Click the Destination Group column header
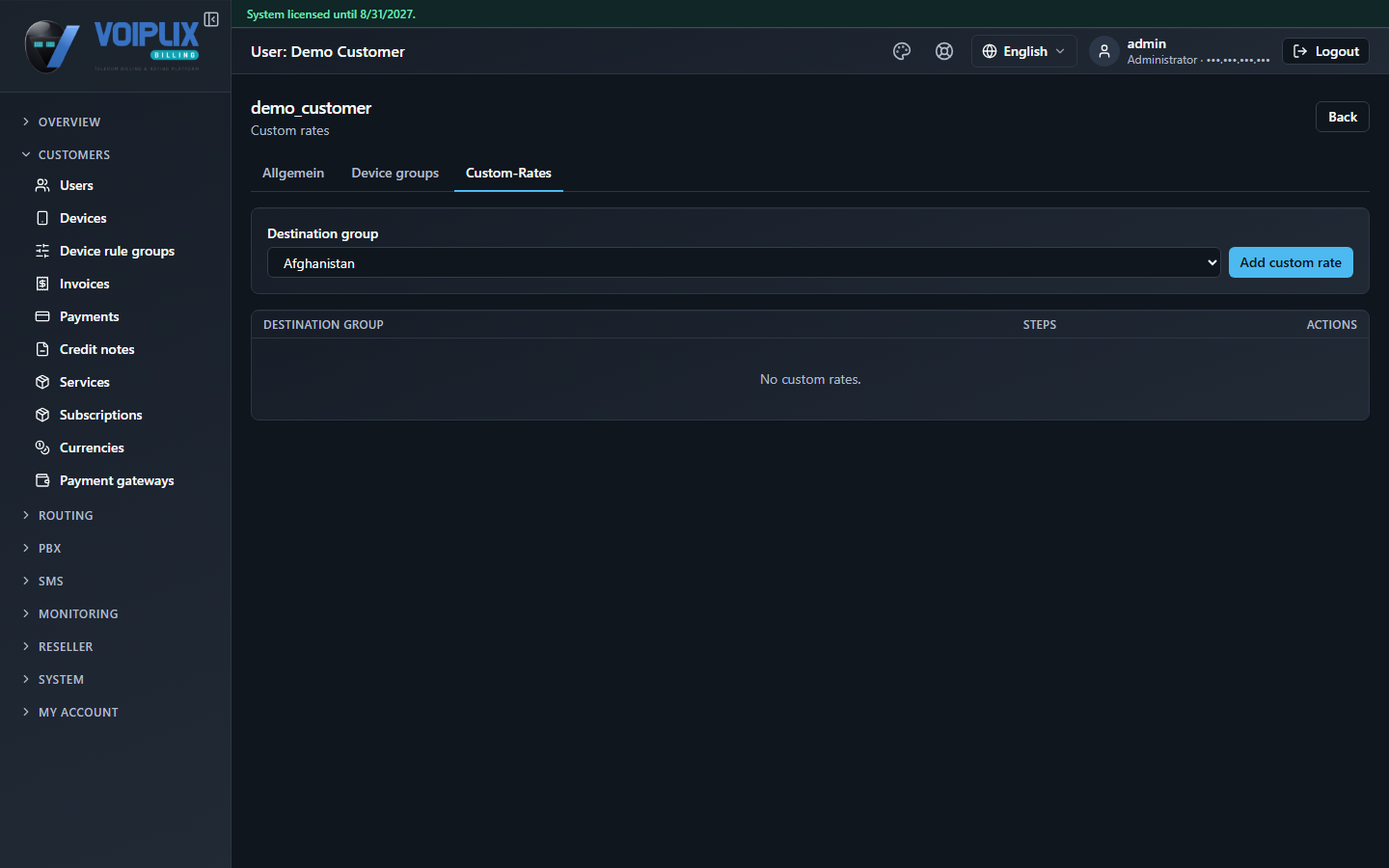This screenshot has height=868, width=1389. pos(323,325)
